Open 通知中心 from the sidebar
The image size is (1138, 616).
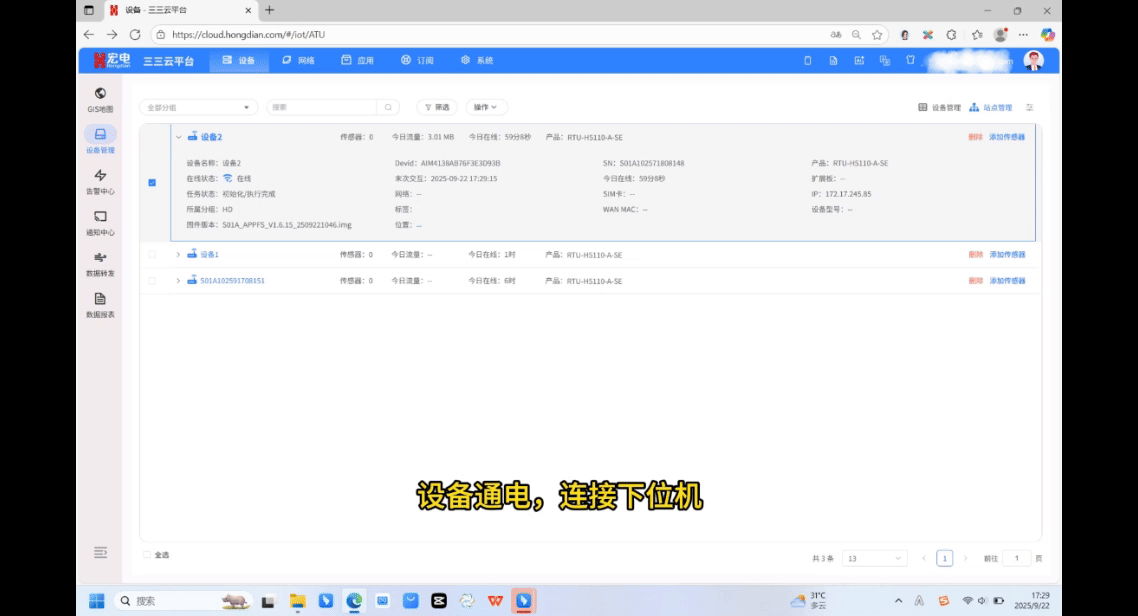pos(100,222)
